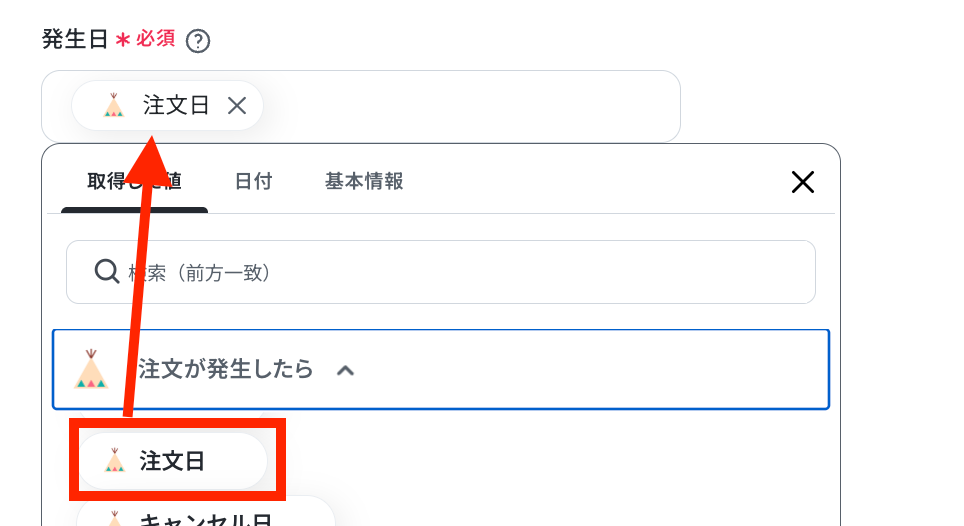Viewport: 964px width, 526px height.
Task: Close the value picker panel
Action: point(802,182)
